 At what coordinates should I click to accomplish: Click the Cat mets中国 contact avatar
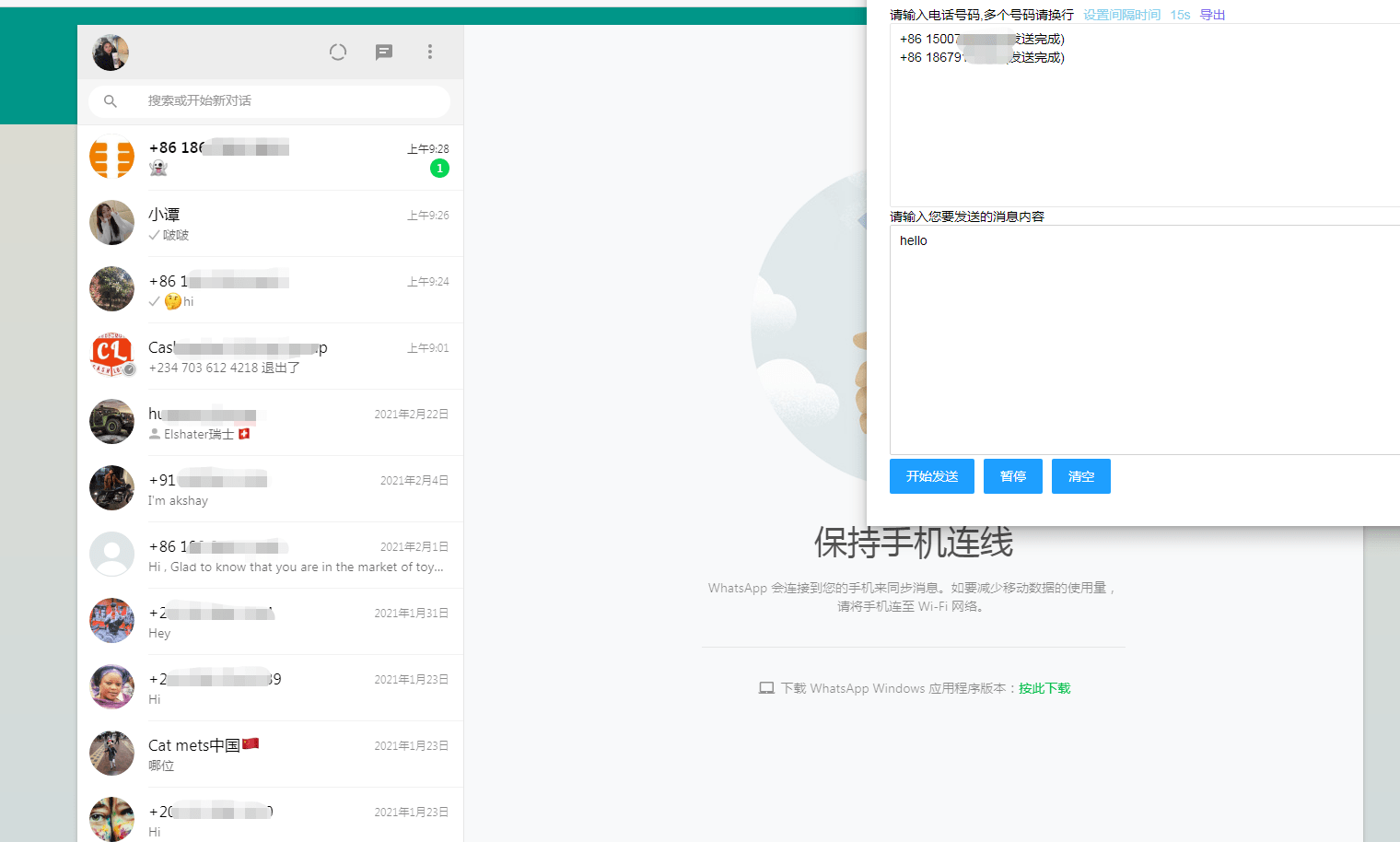click(x=111, y=753)
